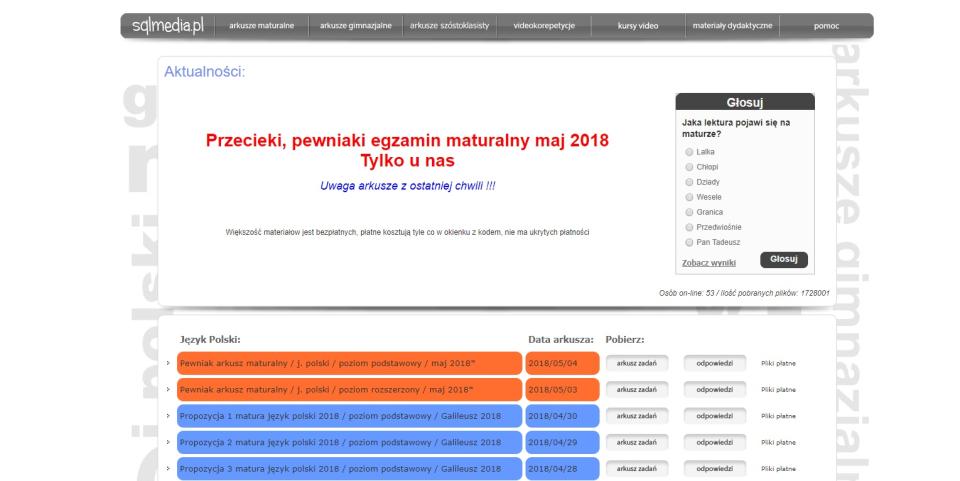Open the Zobacz wyniki link

pyautogui.click(x=709, y=263)
